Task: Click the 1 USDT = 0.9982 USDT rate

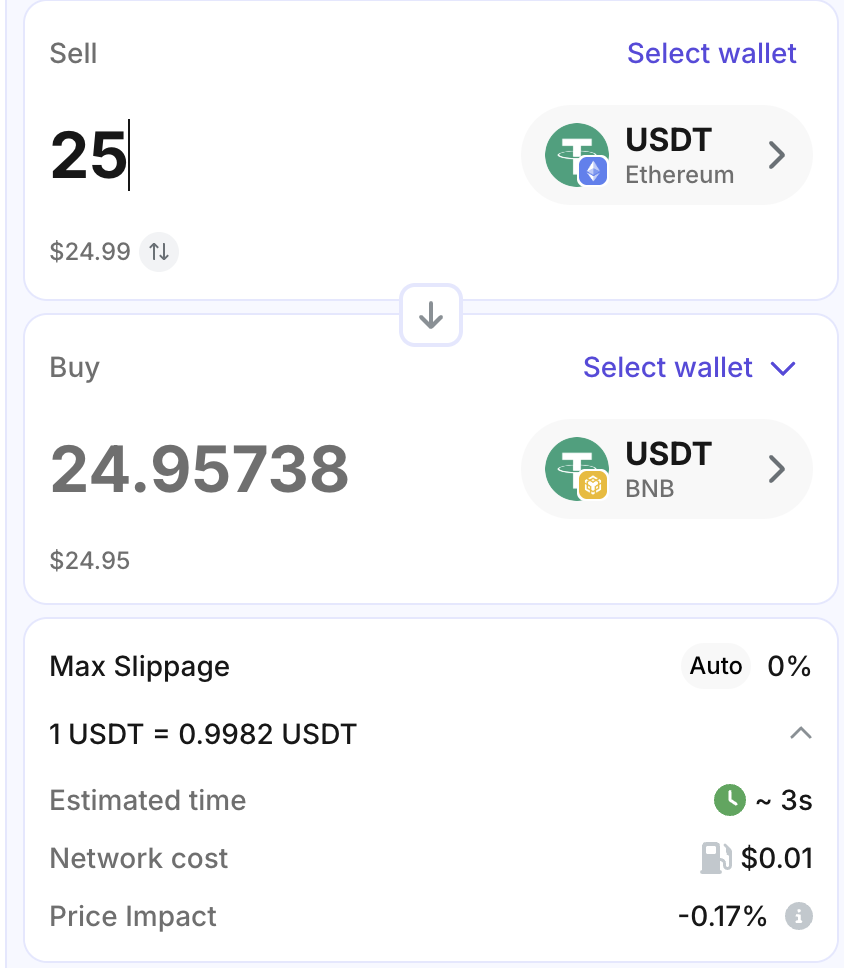Action: point(203,735)
